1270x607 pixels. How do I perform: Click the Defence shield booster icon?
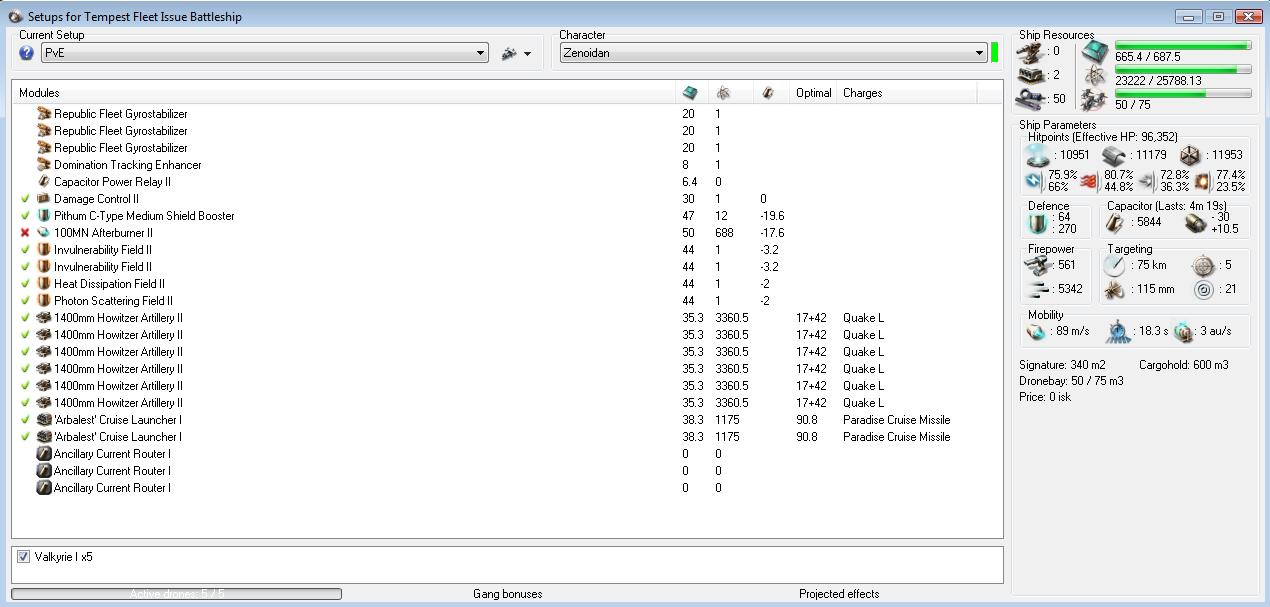tap(1038, 222)
